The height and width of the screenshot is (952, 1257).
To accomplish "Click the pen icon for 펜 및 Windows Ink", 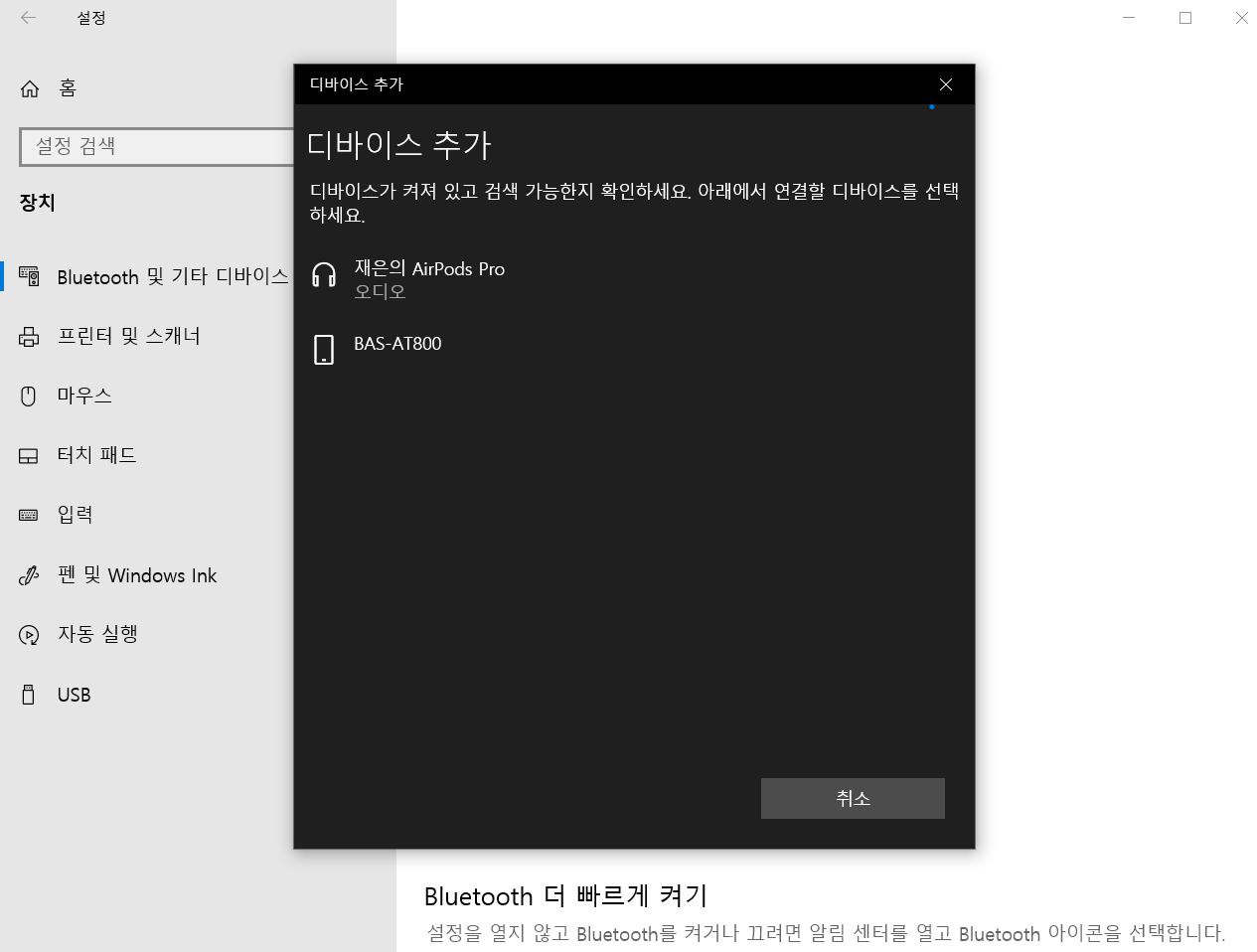I will tap(29, 575).
